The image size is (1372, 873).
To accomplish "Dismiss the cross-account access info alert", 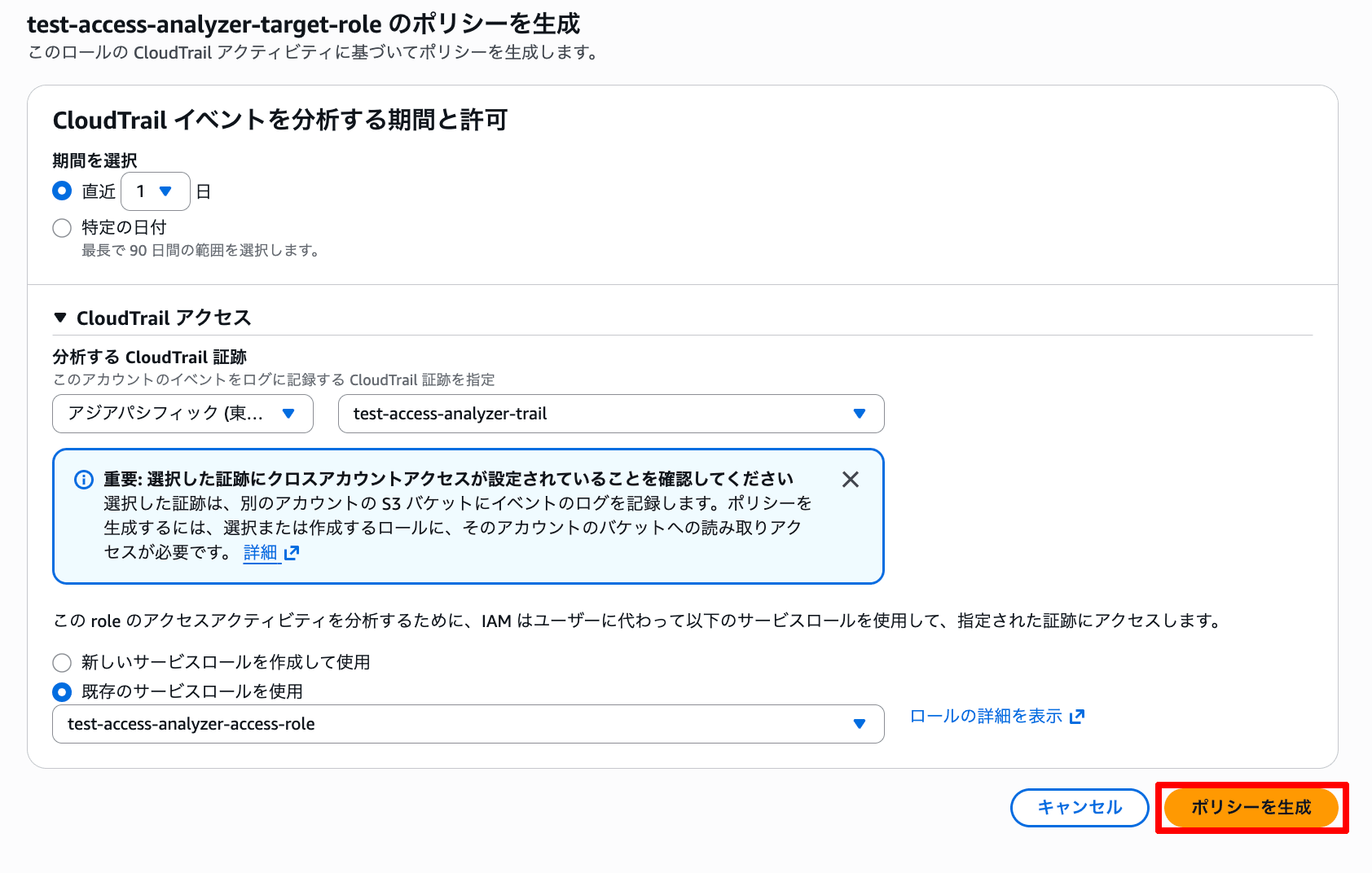I will pyautogui.click(x=851, y=480).
